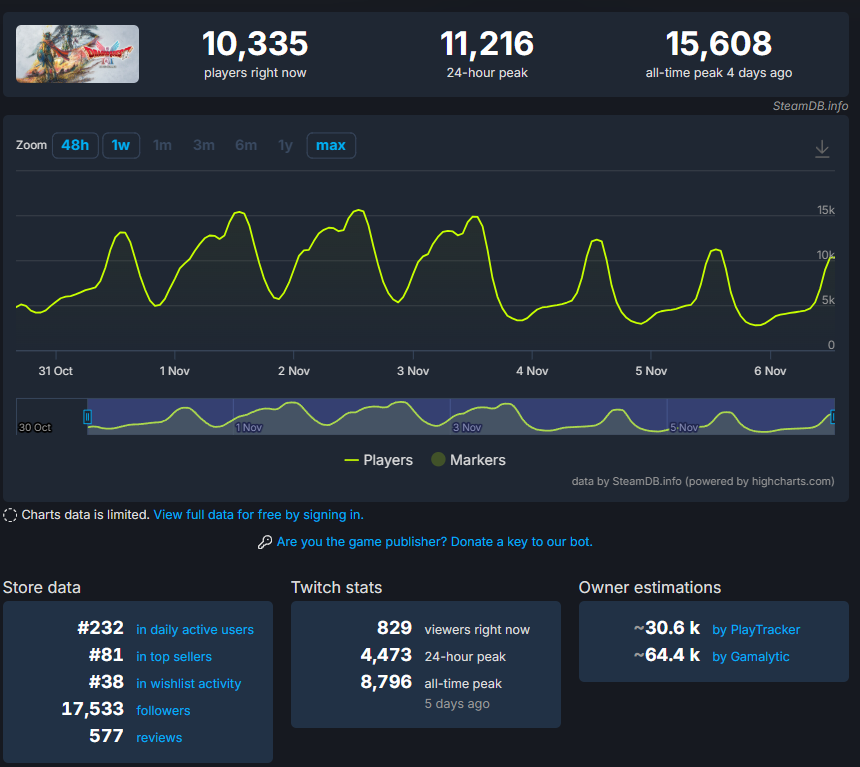This screenshot has width=860, height=767.
Task: Open the donate a key link
Action: click(x=434, y=542)
